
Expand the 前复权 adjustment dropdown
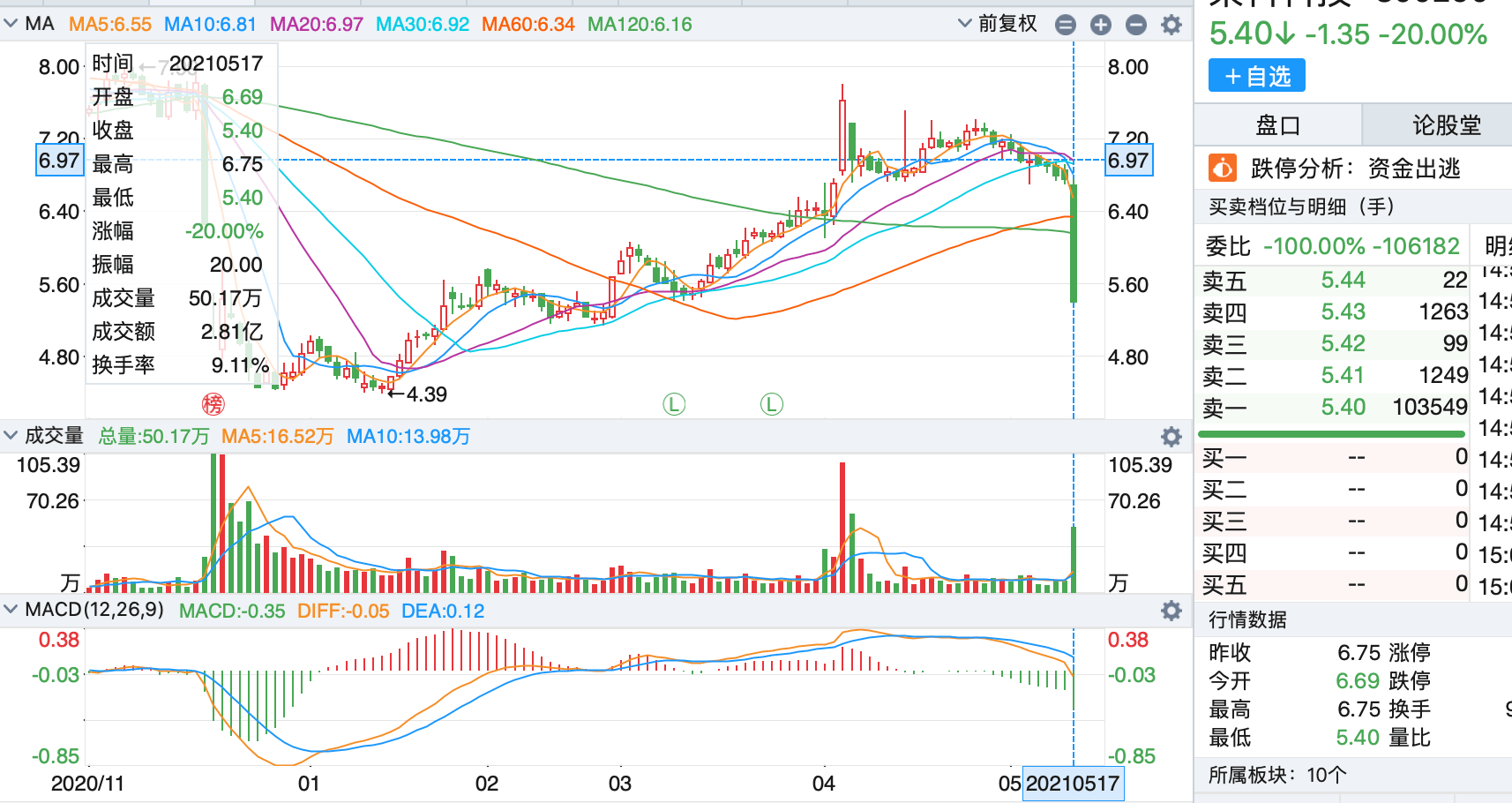997,24
